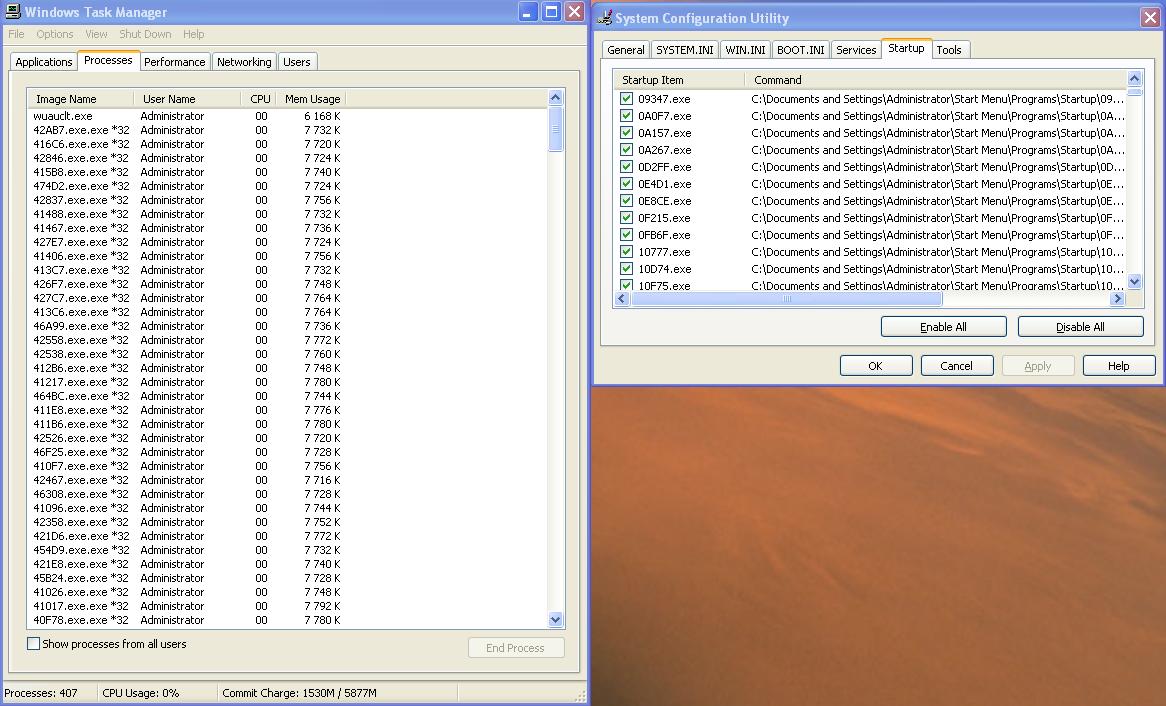Click the Task Manager title bar icon
The height and width of the screenshot is (706, 1166).
pyautogui.click(x=13, y=12)
